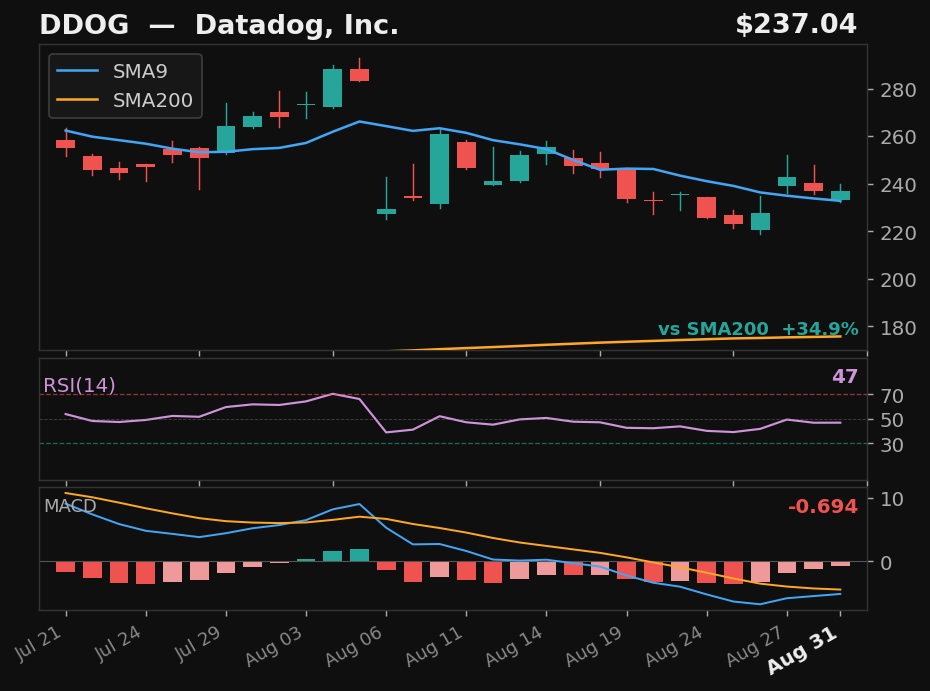Viewport: 930px width, 691px height.
Task: Click the orange SMA200 legend line swatch
Action: tap(77, 100)
